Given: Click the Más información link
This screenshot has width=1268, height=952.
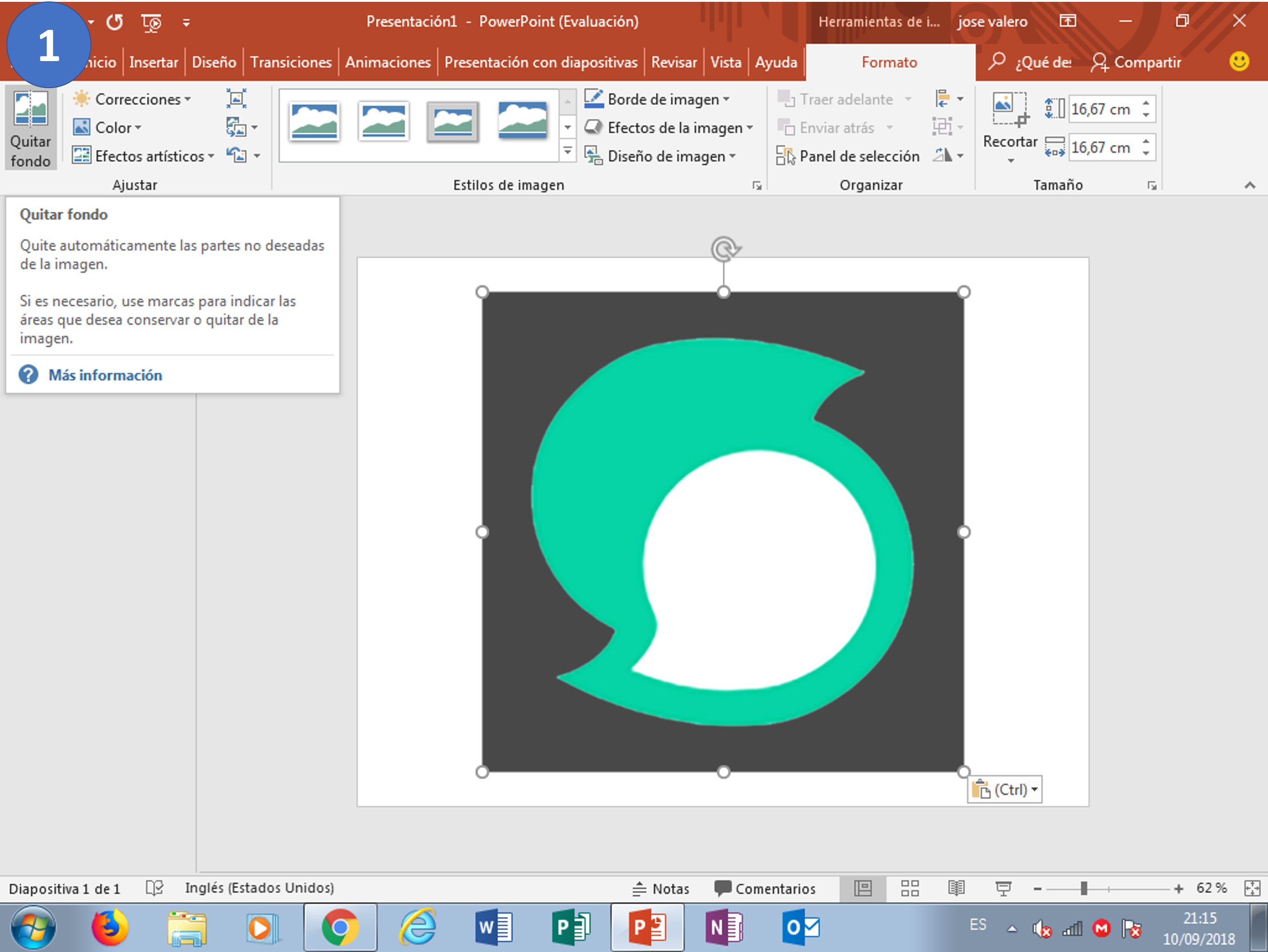Looking at the screenshot, I should [105, 375].
